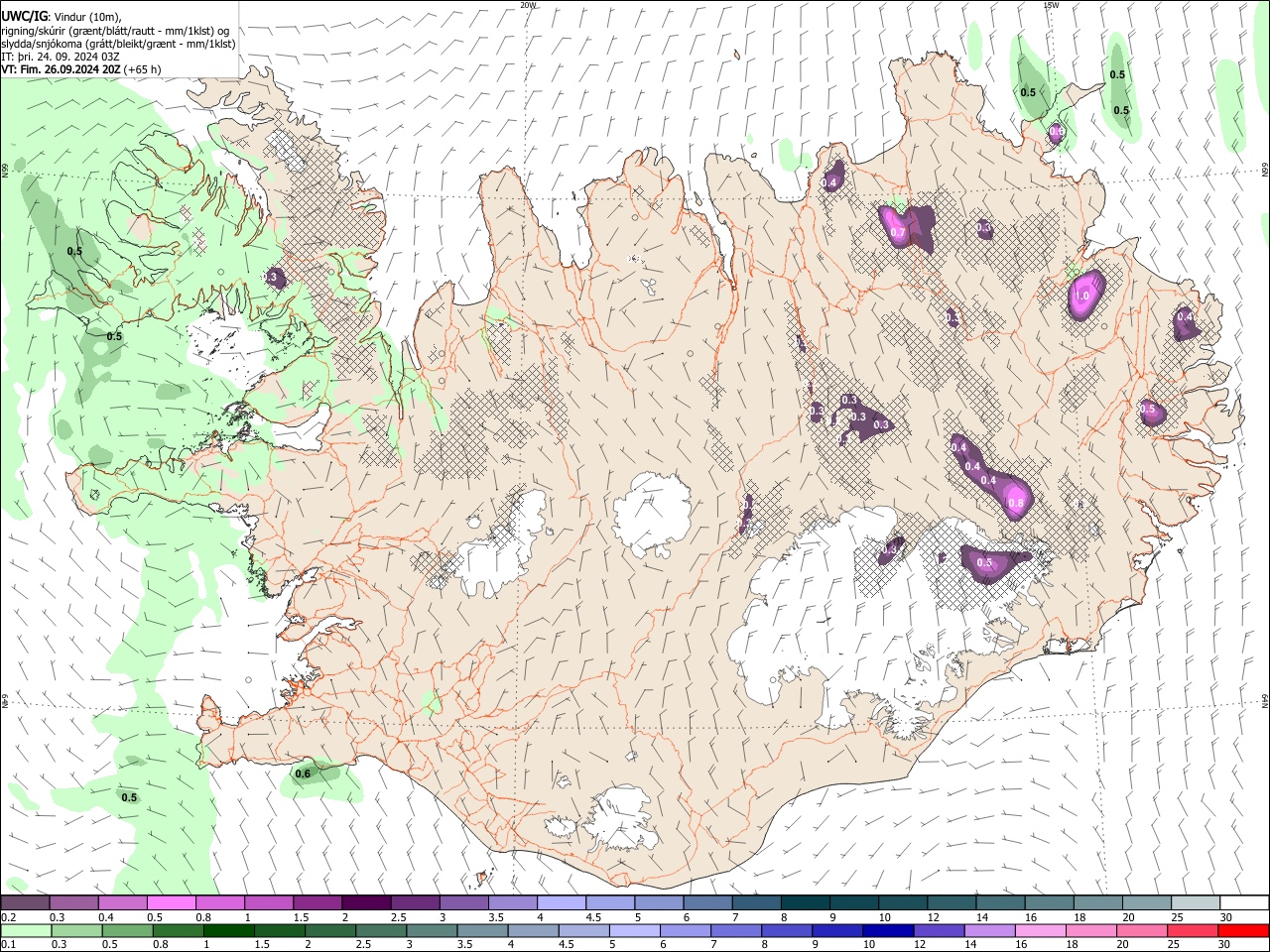1270x952 pixels.
Task: Pick the darkest green rain swatch between 1 and 1.5
Action: pyautogui.click(x=229, y=930)
